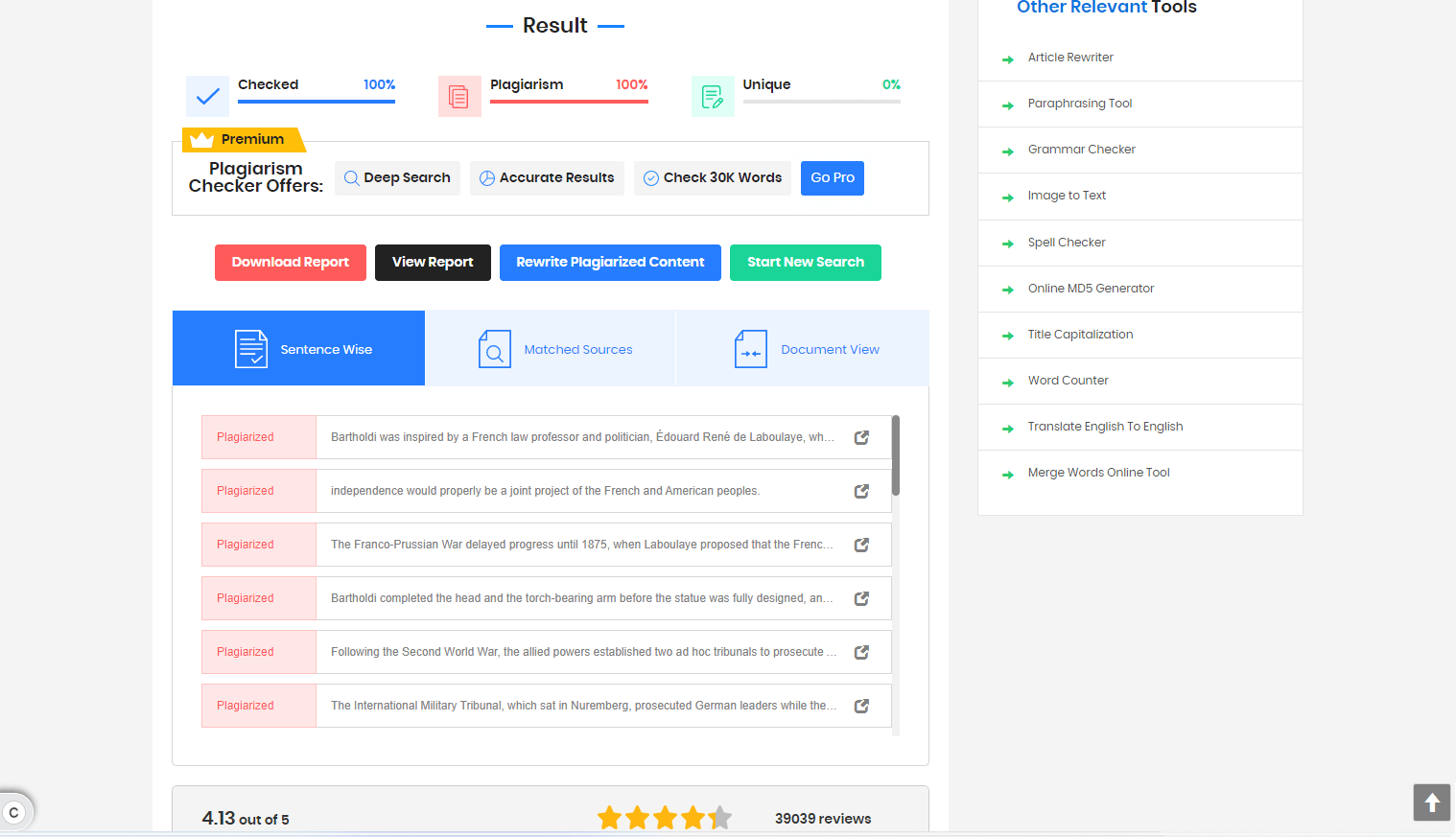Click the Start New Search button

pyautogui.click(x=806, y=263)
